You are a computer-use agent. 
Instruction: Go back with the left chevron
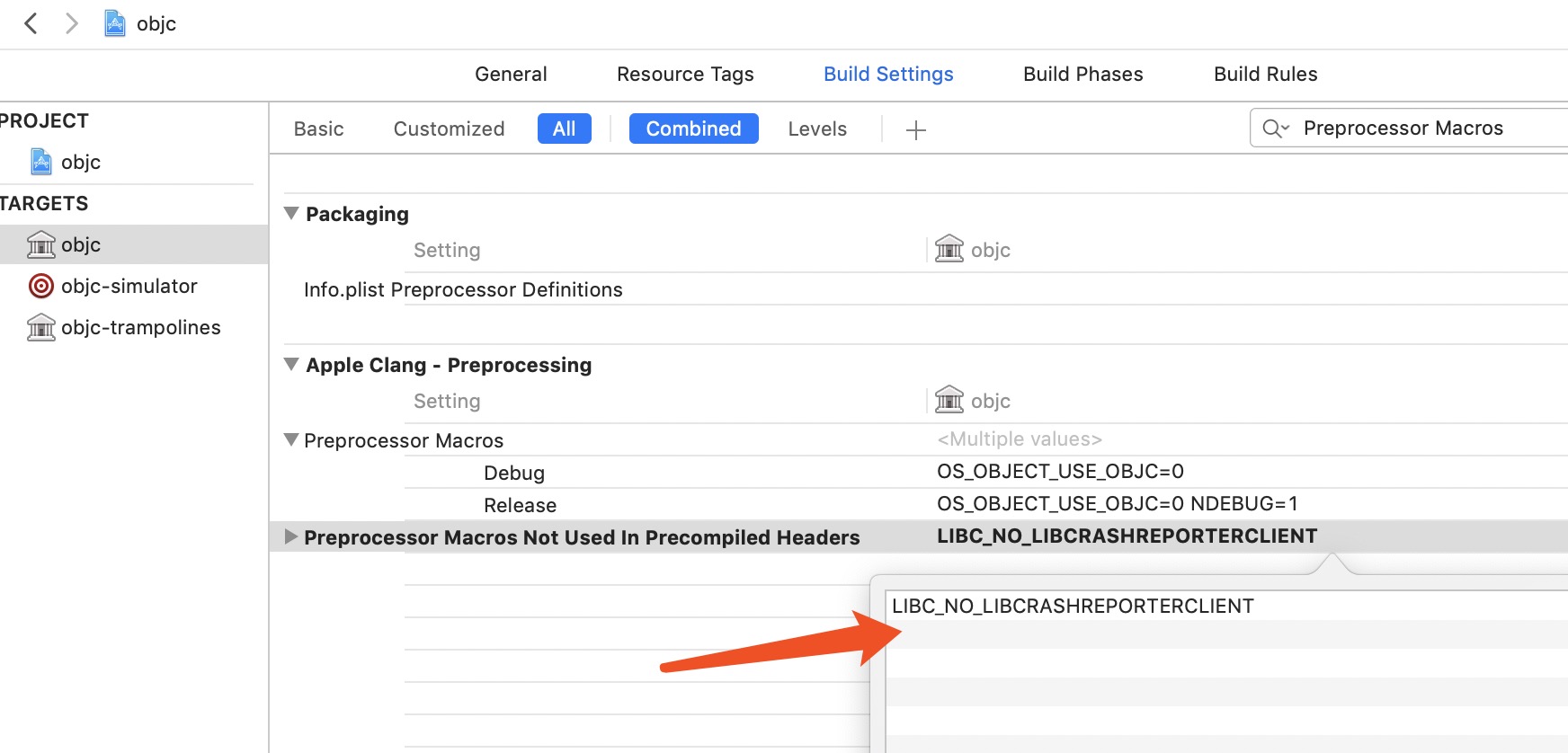click(31, 23)
